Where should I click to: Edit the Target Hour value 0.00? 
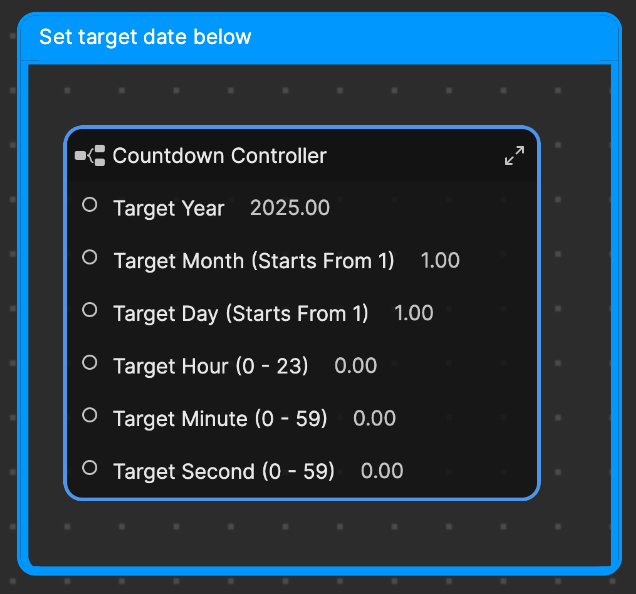[x=356, y=366]
